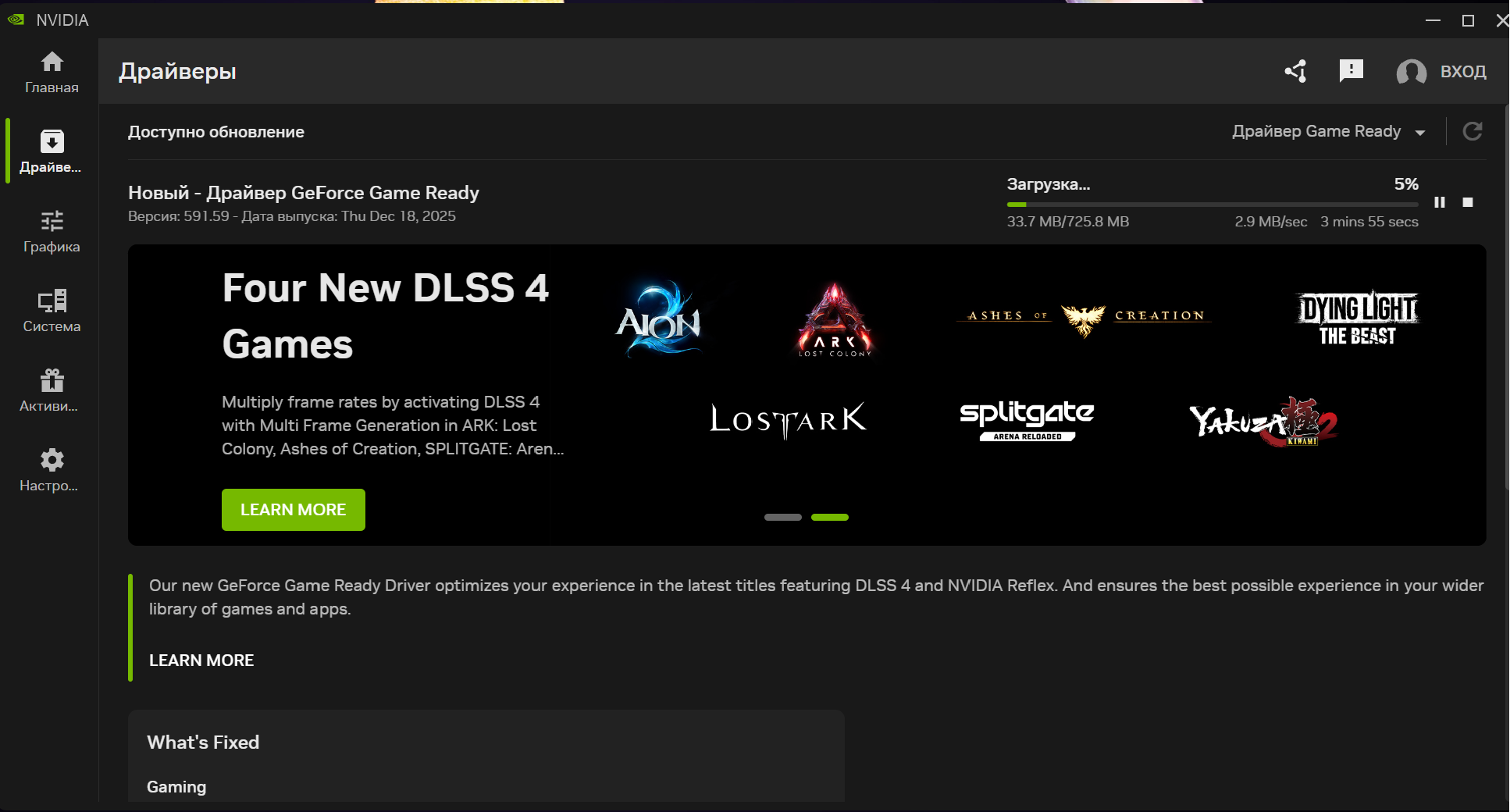Click the Splitgate Arena Reloaded logo
The image size is (1510, 812).
(x=1027, y=420)
